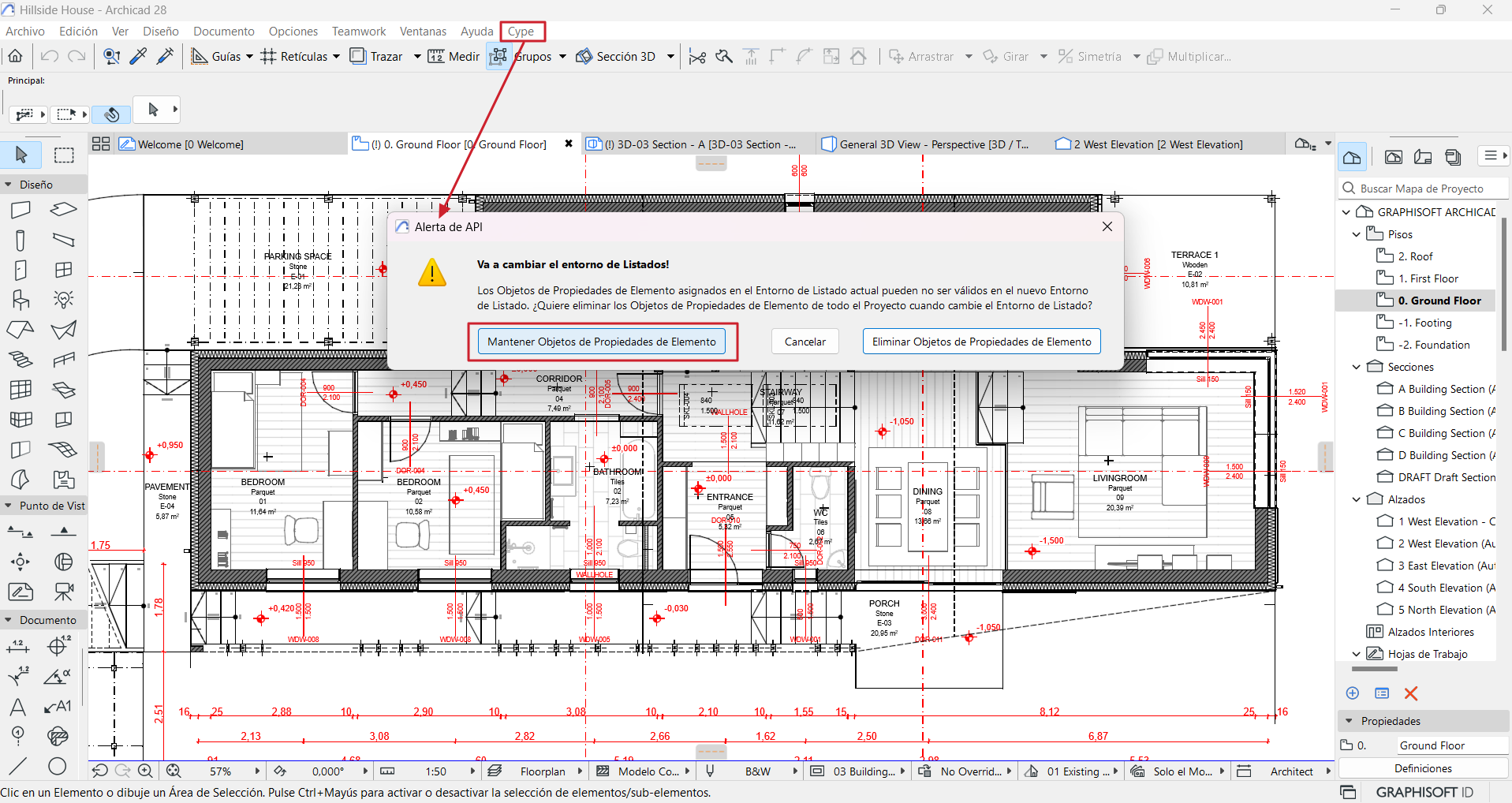Open the Trazar dropdown arrow
1512x803 pixels.
(x=417, y=56)
